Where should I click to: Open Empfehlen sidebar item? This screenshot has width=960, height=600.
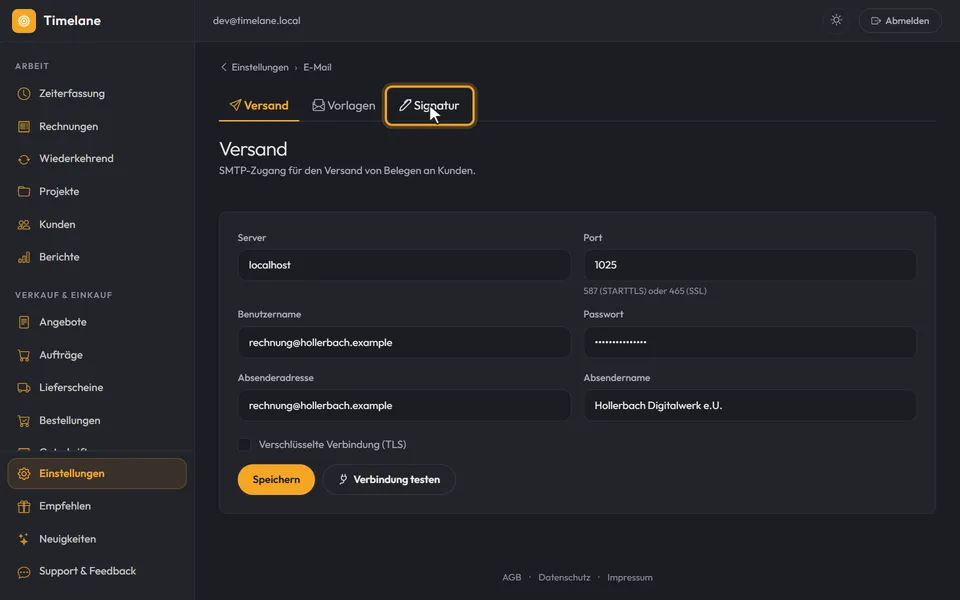[x=97, y=506]
